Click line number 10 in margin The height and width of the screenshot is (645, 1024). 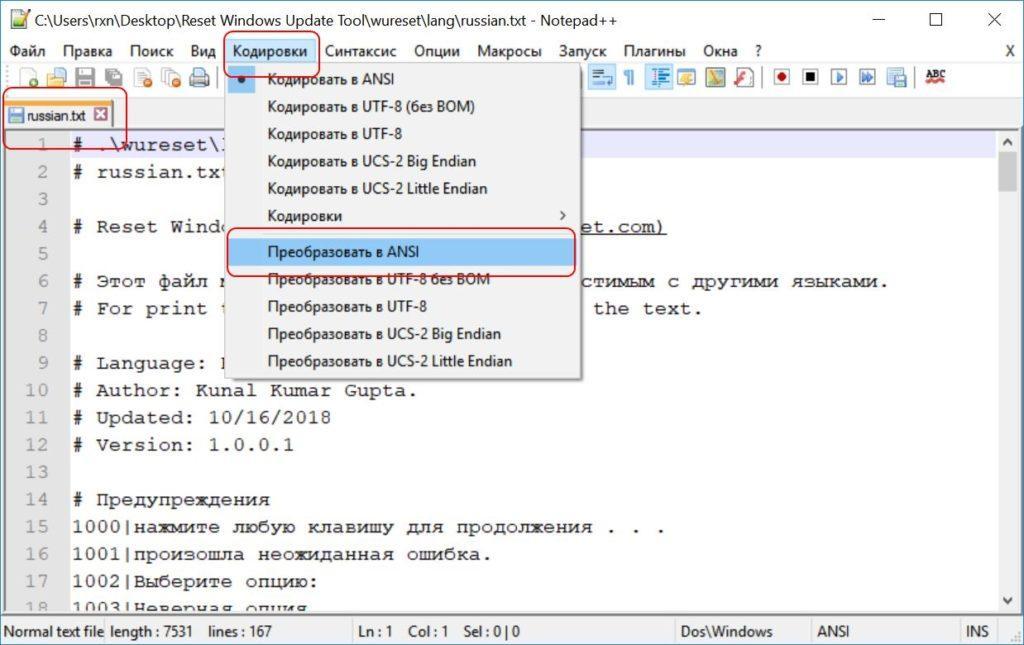(37, 390)
